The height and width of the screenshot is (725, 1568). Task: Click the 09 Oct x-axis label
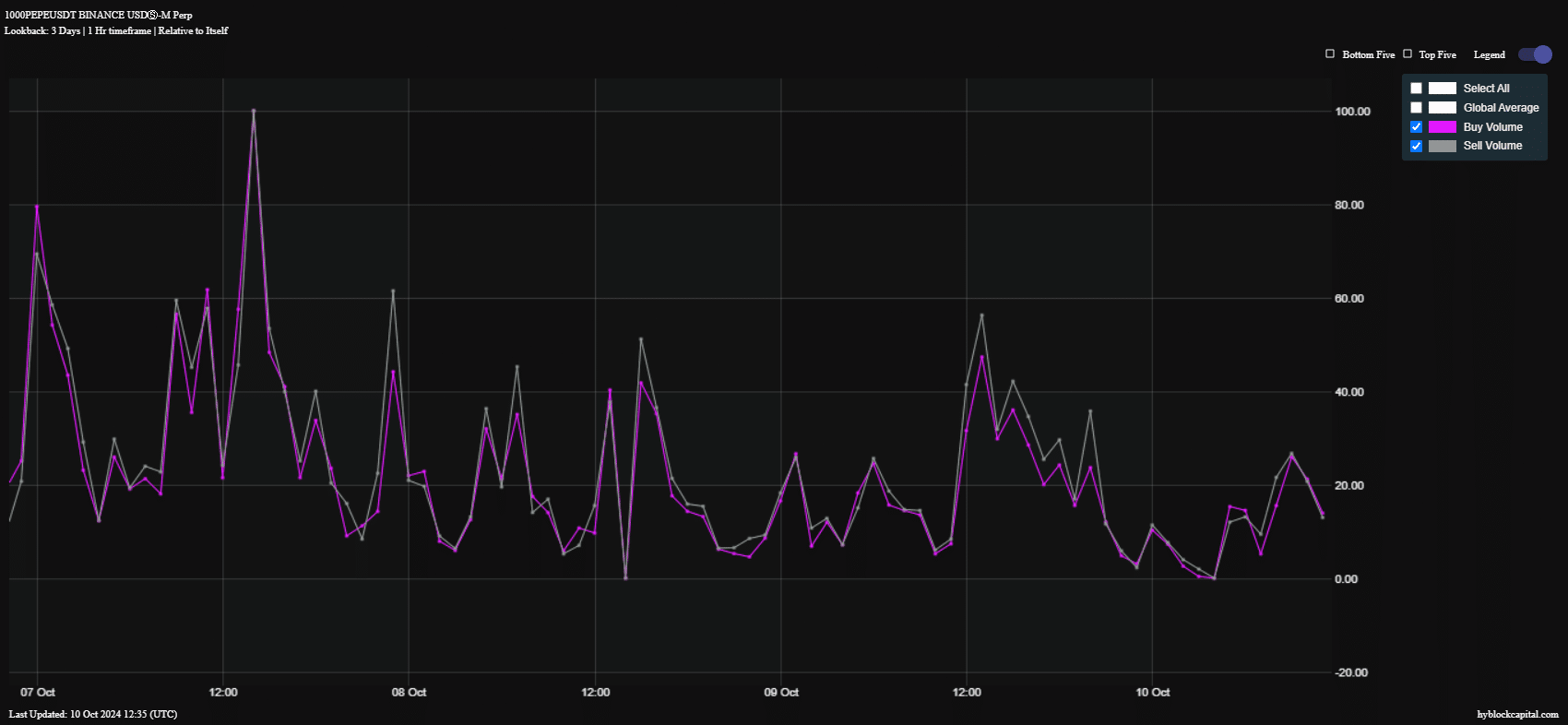pyautogui.click(x=781, y=692)
